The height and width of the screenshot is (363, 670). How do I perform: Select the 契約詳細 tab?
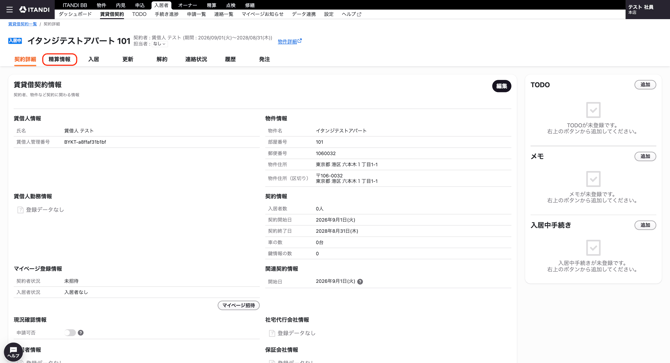tap(25, 59)
